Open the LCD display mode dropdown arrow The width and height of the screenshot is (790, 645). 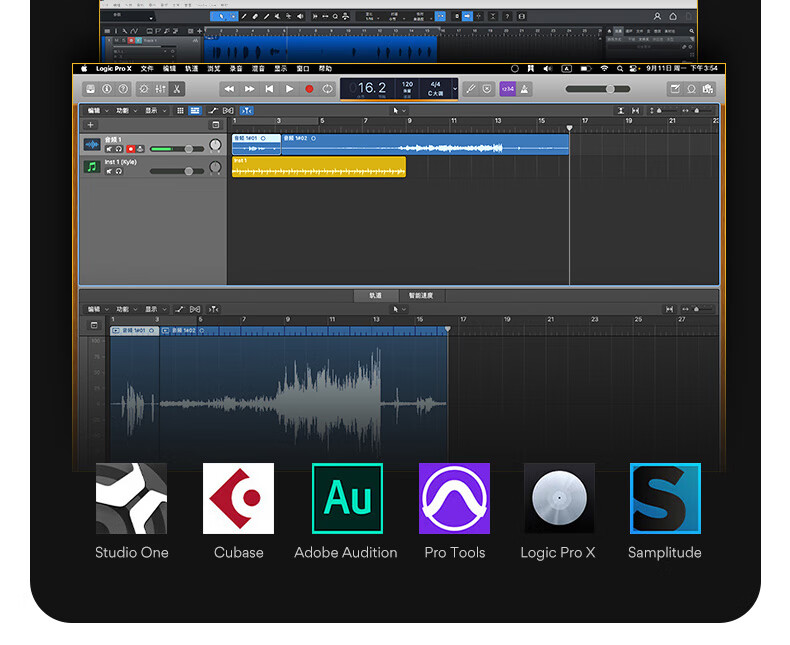click(x=455, y=89)
